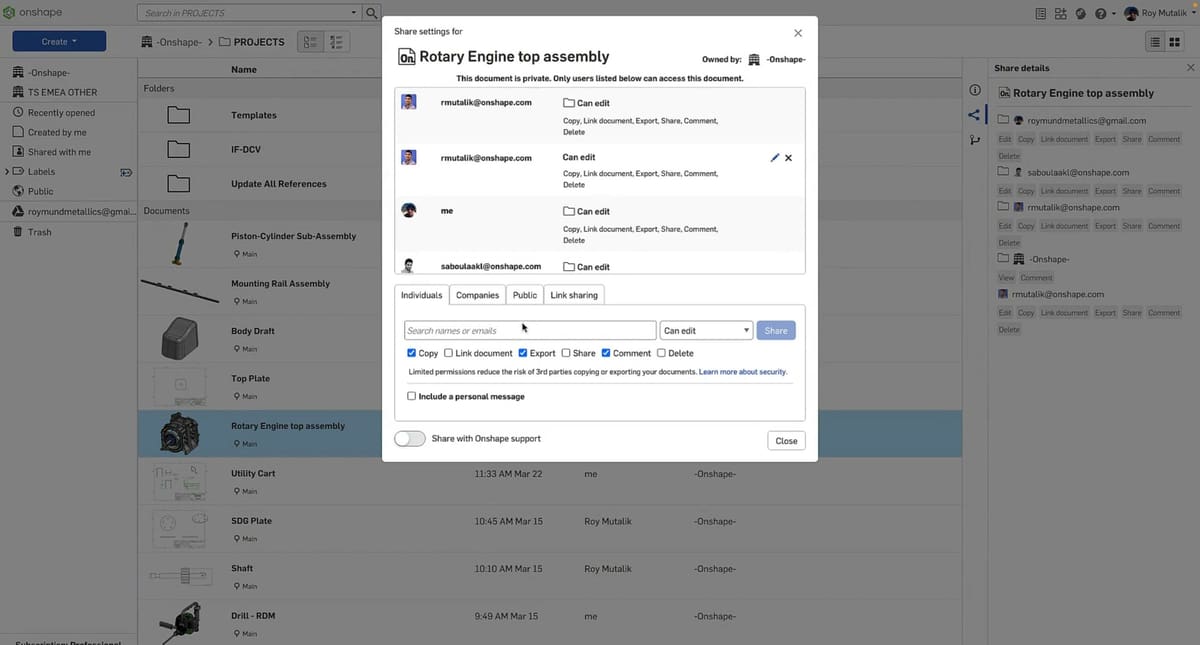Screen dimensions: 1200x645
Task: Open the Learning Center icon in top bar
Action: 1081,14
